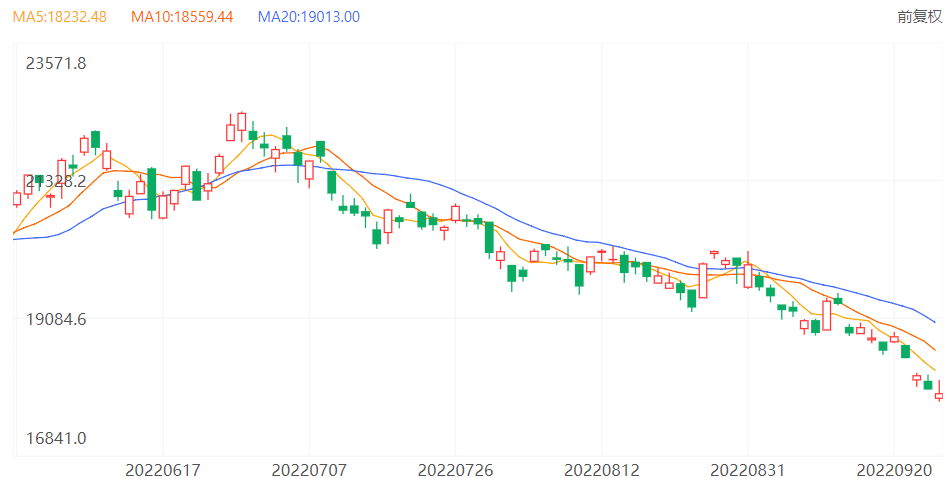Image resolution: width=951 pixels, height=478 pixels.
Task: Click the 23571.8 price axis label
Action: [x=56, y=63]
